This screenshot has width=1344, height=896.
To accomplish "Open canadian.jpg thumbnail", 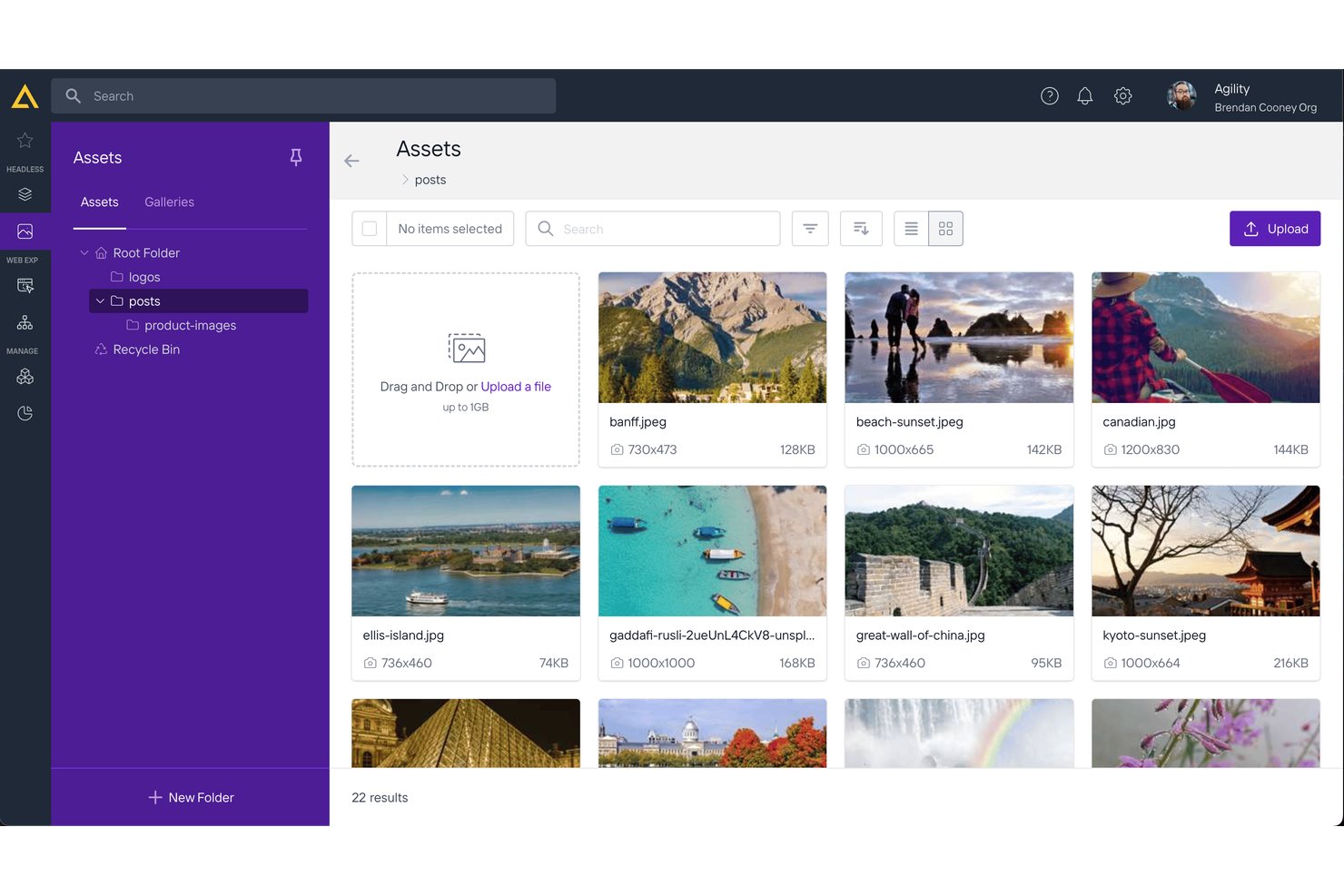I will tap(1206, 338).
